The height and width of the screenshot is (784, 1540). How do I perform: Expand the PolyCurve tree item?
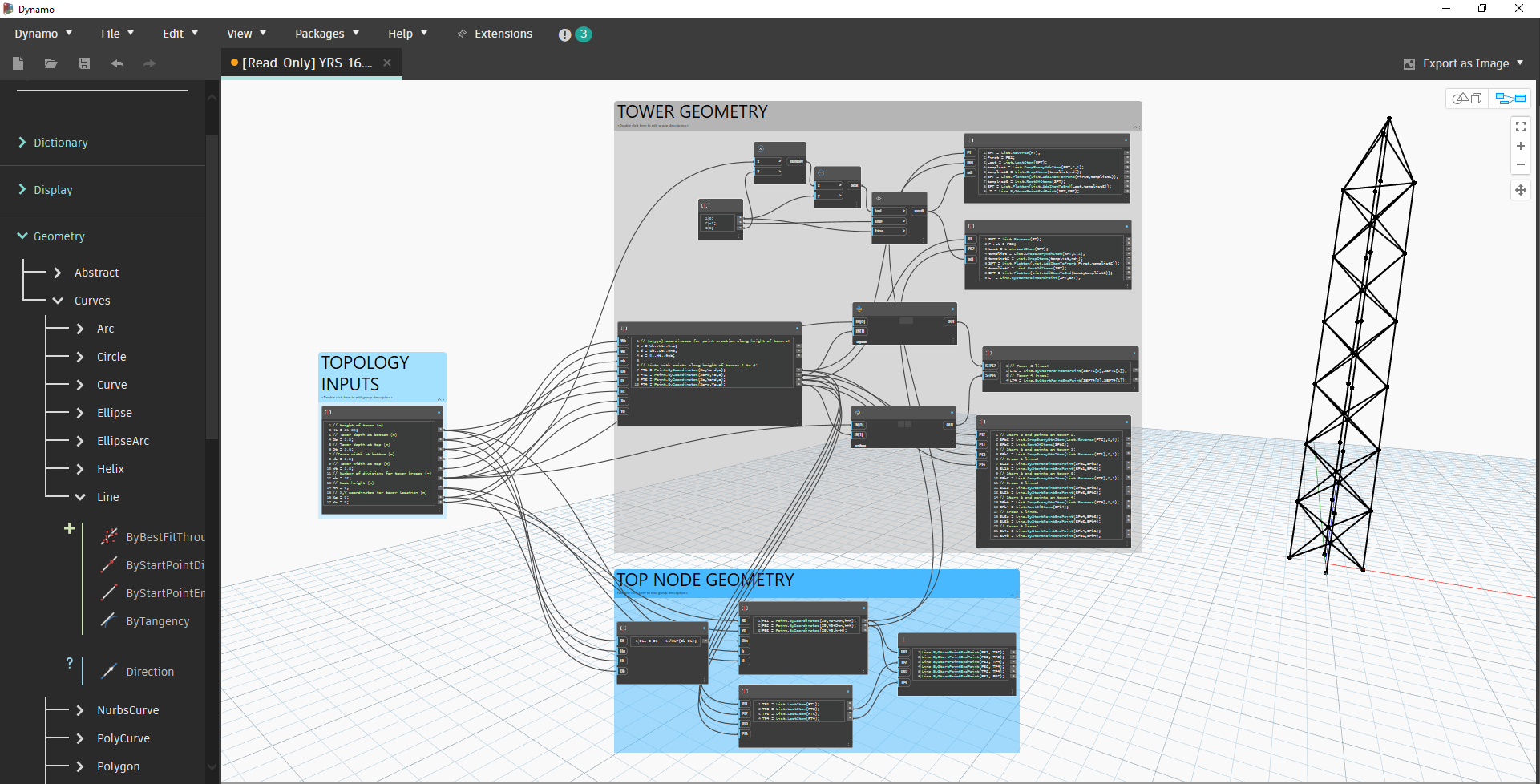pos(80,738)
